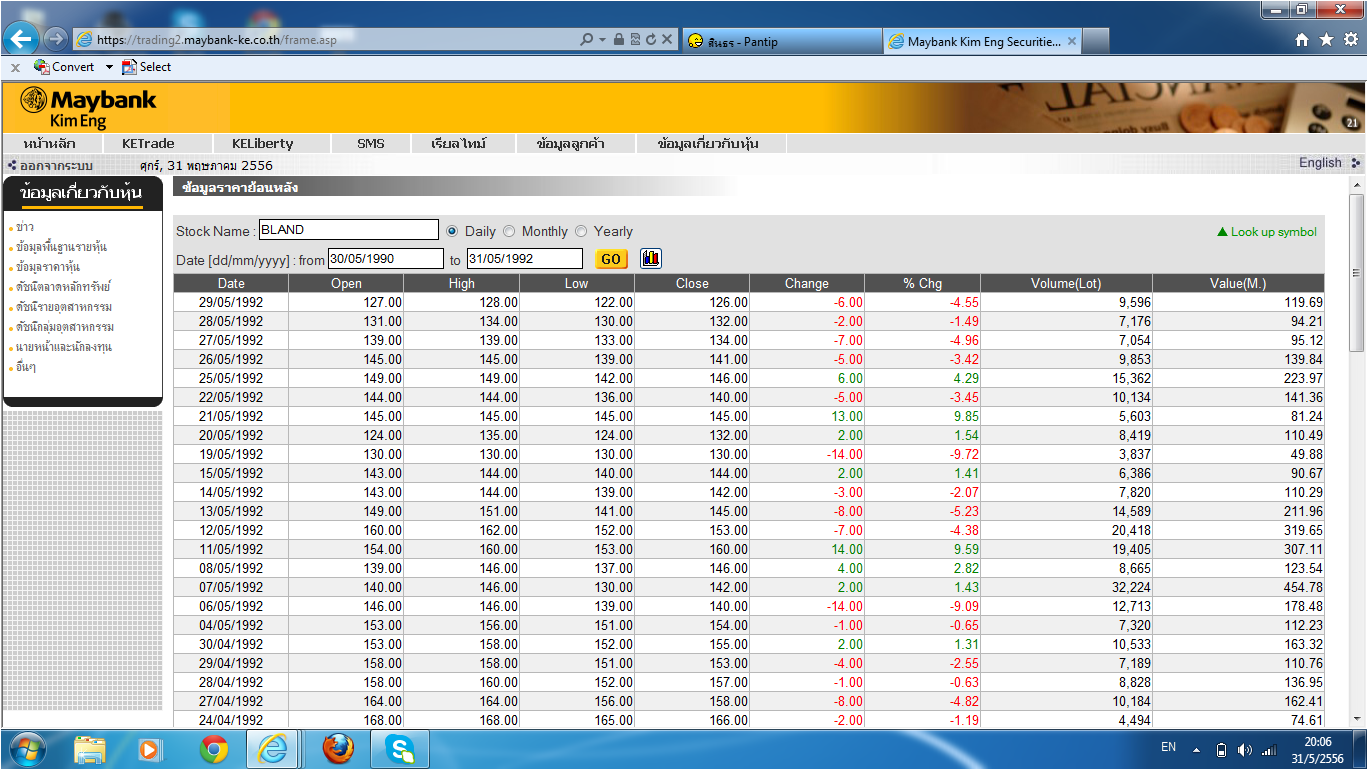Open the browser Tools gear icon

[x=1350, y=40]
